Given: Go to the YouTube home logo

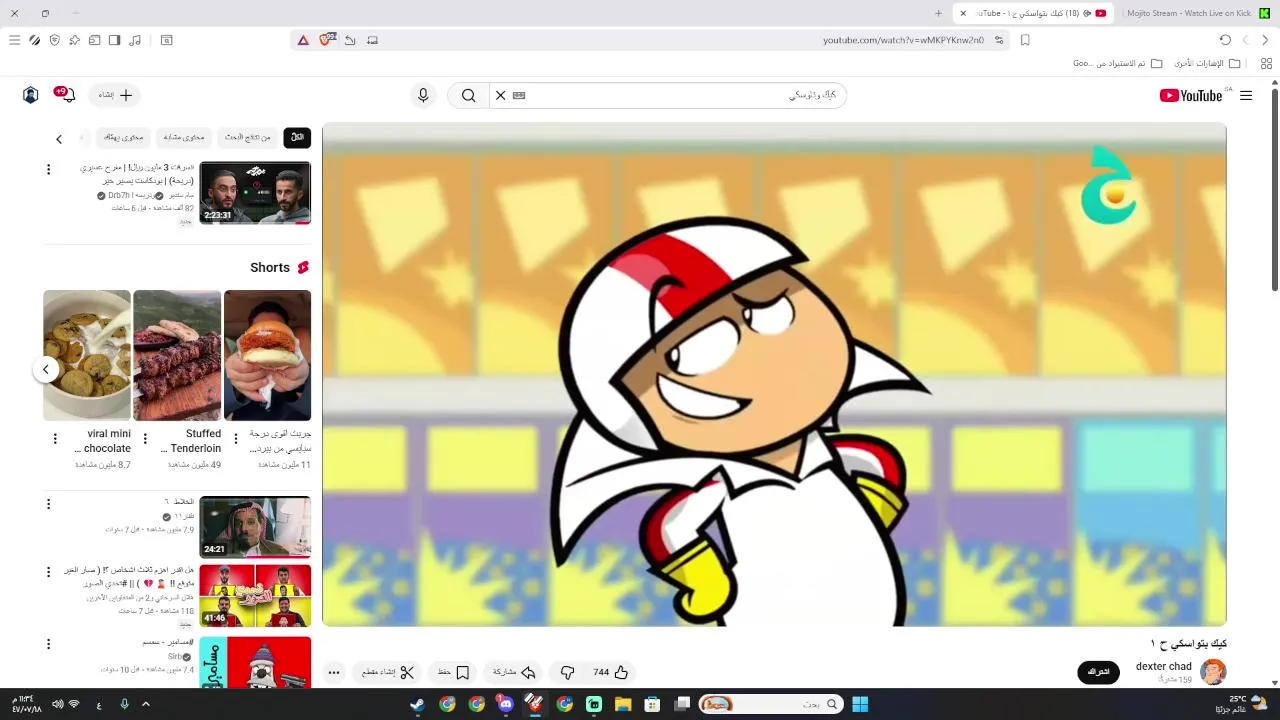Looking at the screenshot, I should tap(1191, 95).
